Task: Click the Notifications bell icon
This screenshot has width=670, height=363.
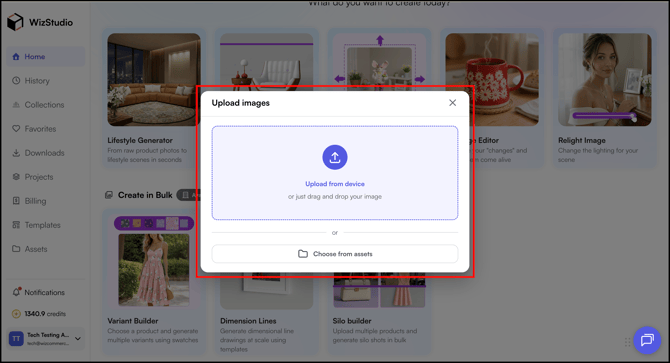Action: pyautogui.click(x=16, y=292)
